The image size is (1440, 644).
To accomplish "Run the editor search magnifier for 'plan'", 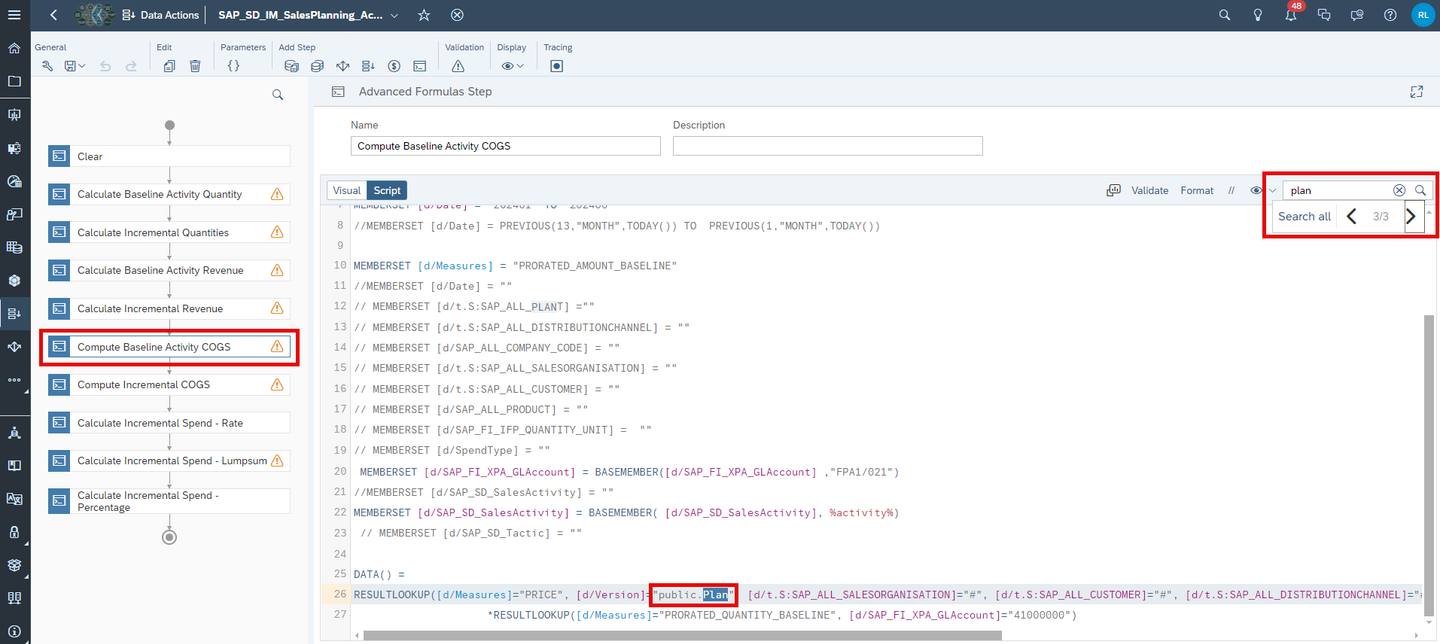I will (1420, 190).
